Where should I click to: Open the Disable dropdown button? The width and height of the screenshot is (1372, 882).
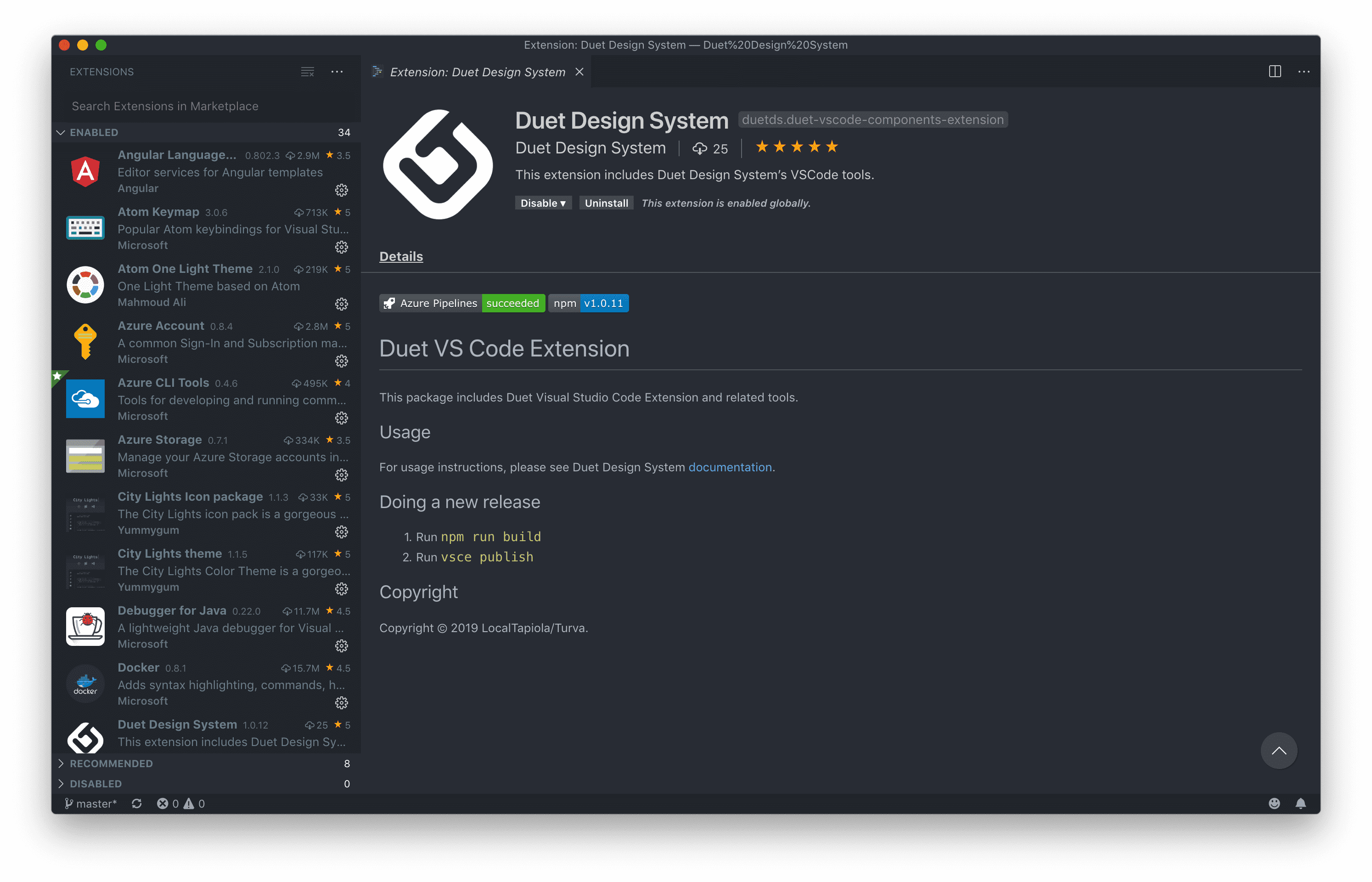coord(543,204)
